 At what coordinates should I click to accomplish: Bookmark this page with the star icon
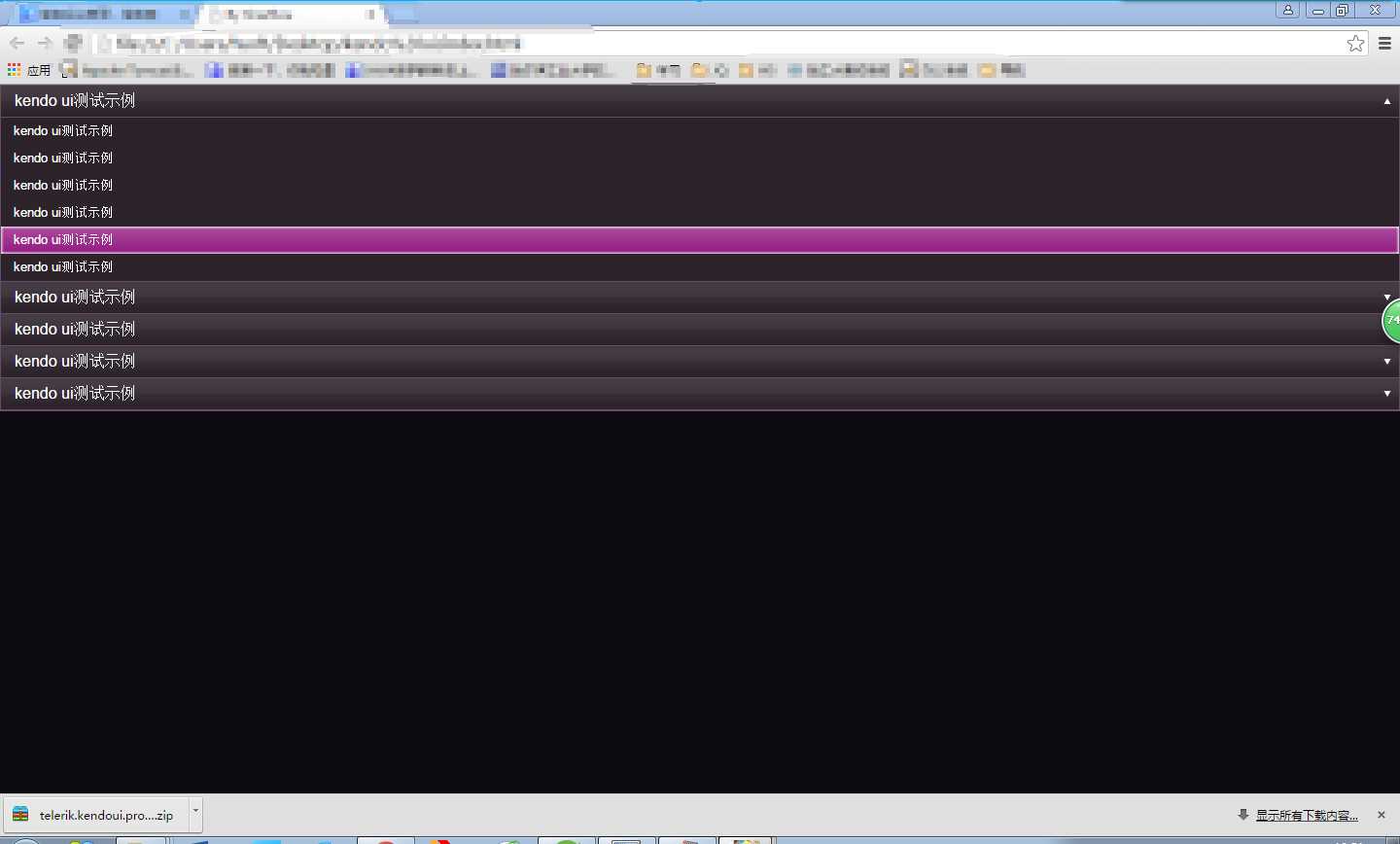[1355, 43]
